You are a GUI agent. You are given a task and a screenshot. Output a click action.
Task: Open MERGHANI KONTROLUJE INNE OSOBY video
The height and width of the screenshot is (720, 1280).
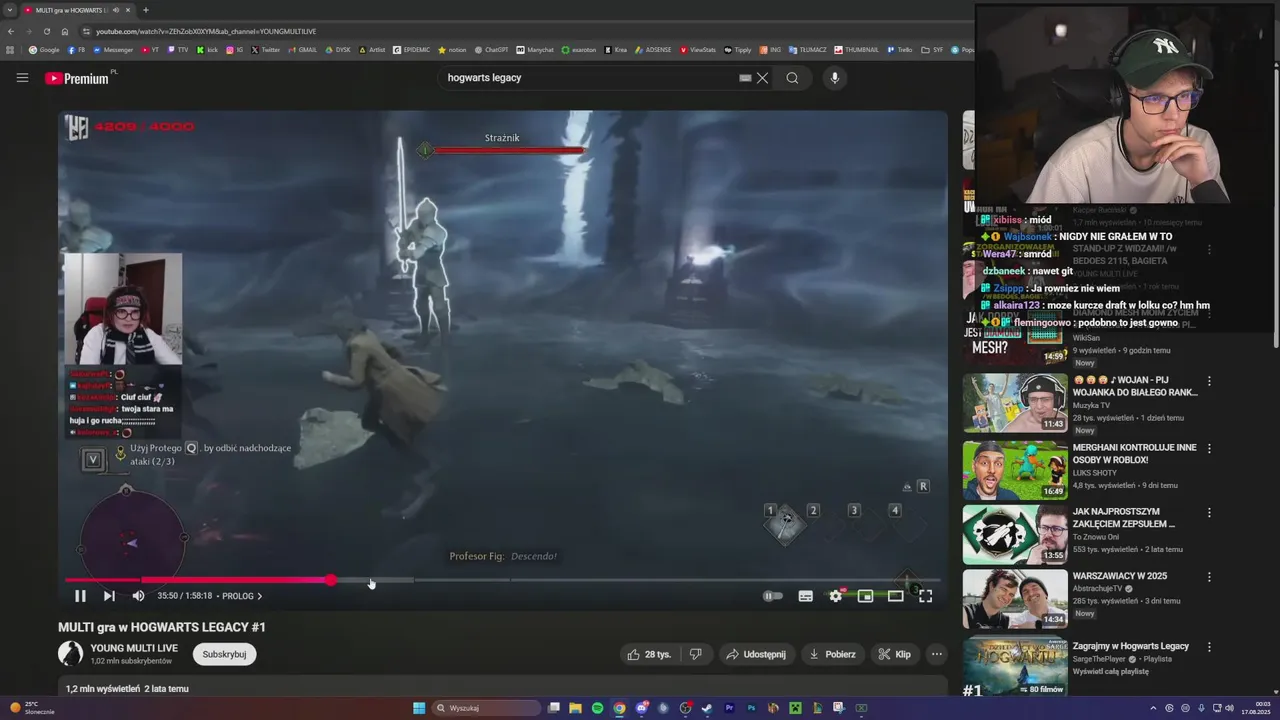pos(1015,470)
